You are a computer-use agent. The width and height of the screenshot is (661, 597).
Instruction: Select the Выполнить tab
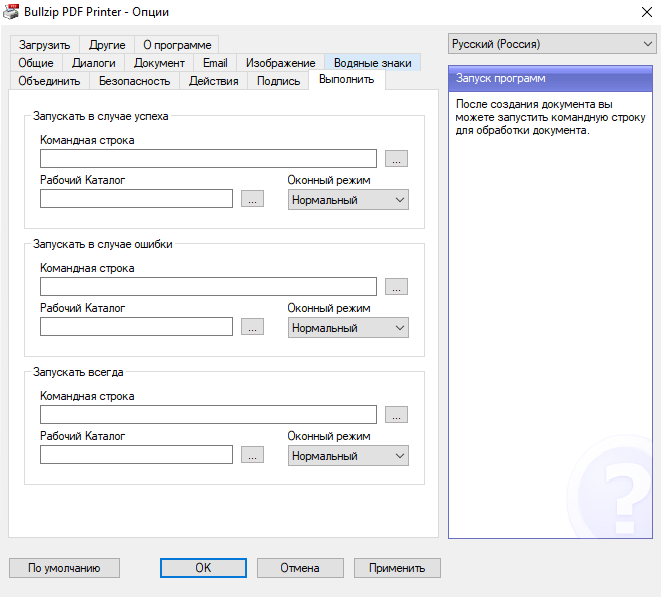click(x=347, y=80)
